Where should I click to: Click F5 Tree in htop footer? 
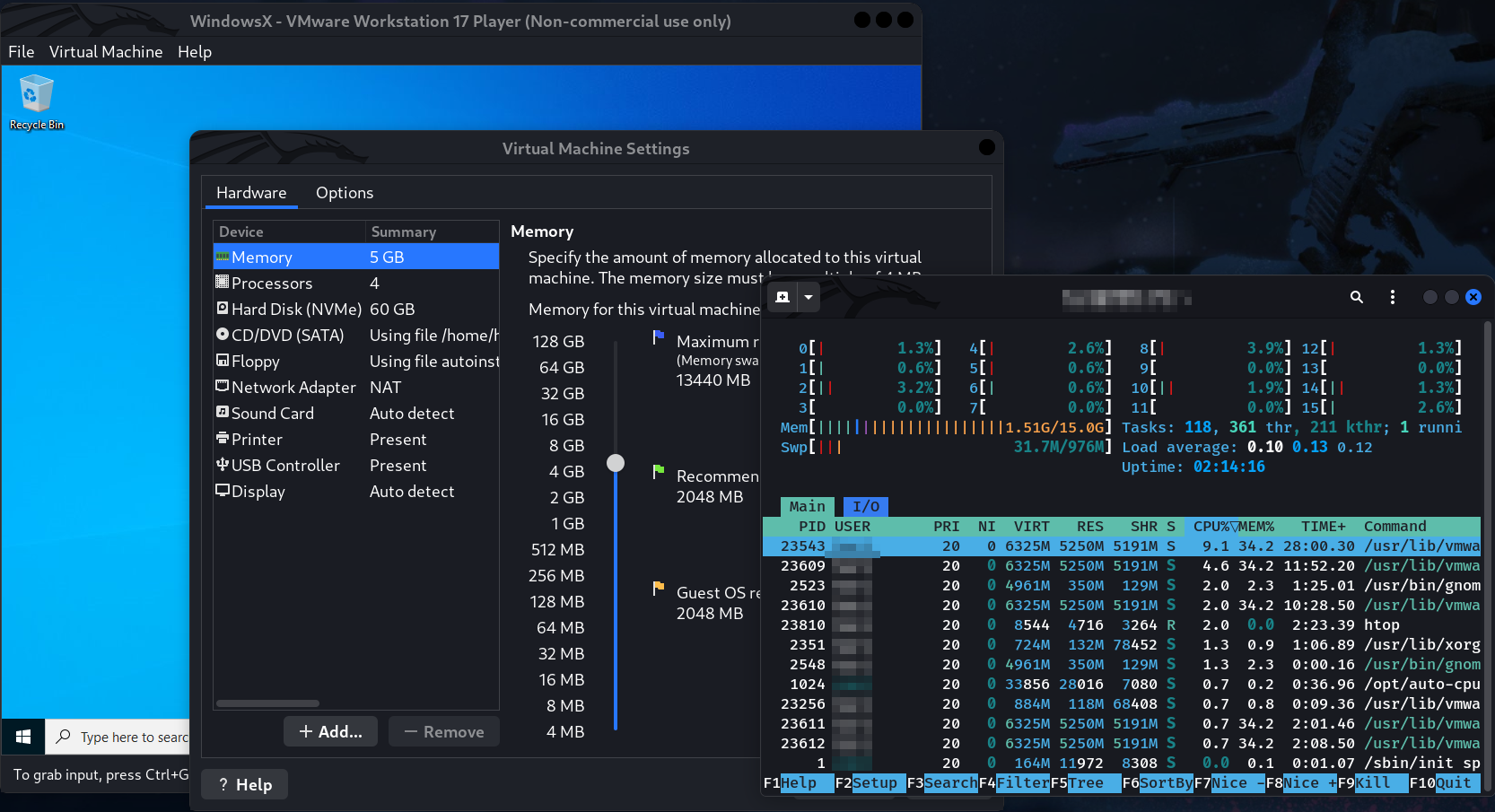click(1086, 782)
